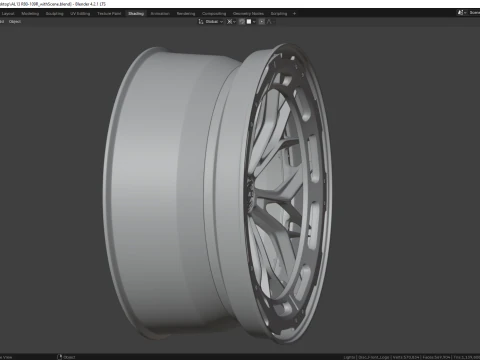
Task: Click the Verts count in status bar
Action: (x=406, y=357)
